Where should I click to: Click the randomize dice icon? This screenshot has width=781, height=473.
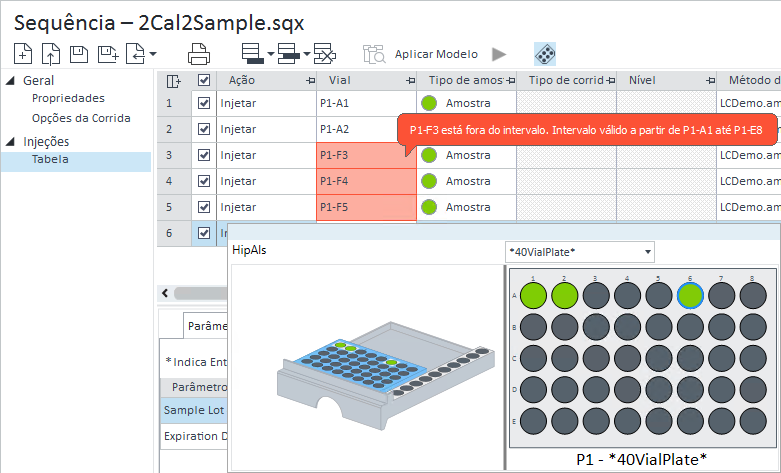click(x=546, y=54)
